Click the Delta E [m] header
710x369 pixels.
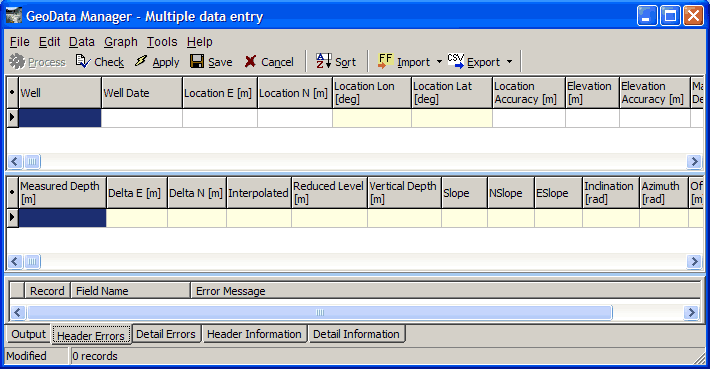tap(137, 192)
